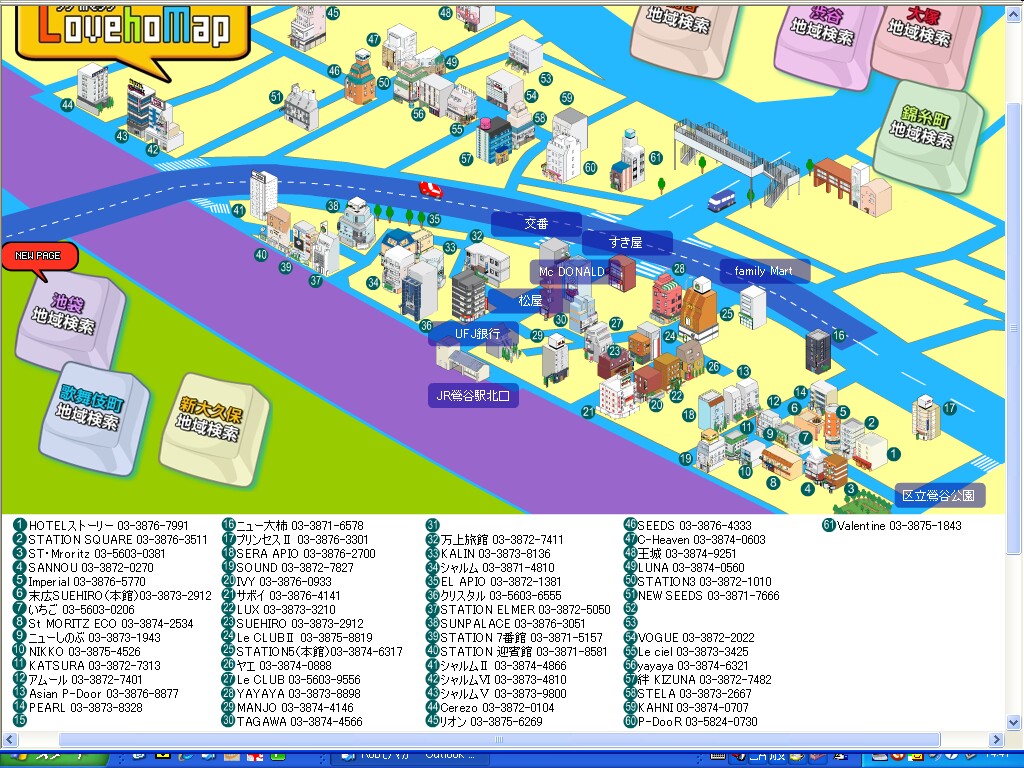Click map marker 44 near the white hotel
The width and height of the screenshot is (1024, 768).
pos(67,105)
